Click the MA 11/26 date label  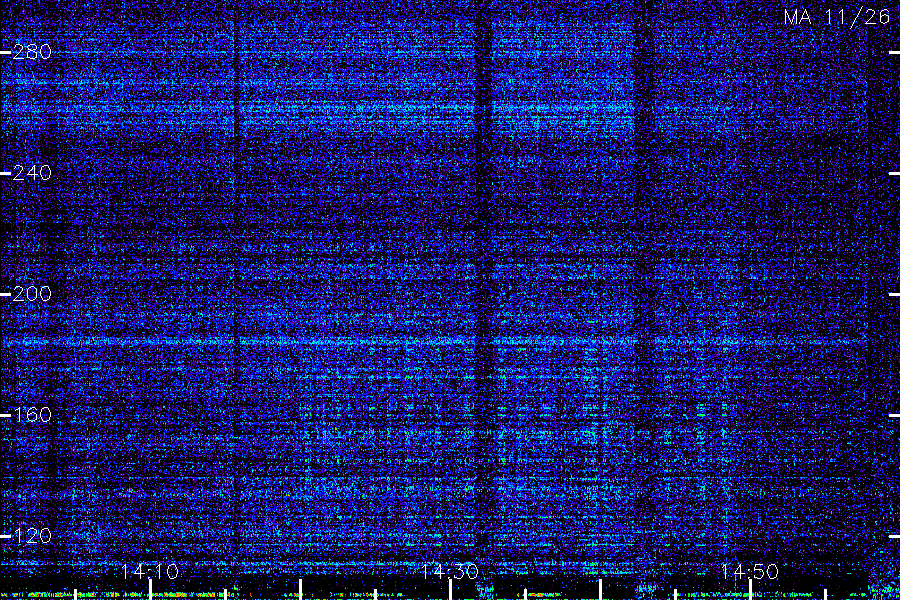coord(837,17)
